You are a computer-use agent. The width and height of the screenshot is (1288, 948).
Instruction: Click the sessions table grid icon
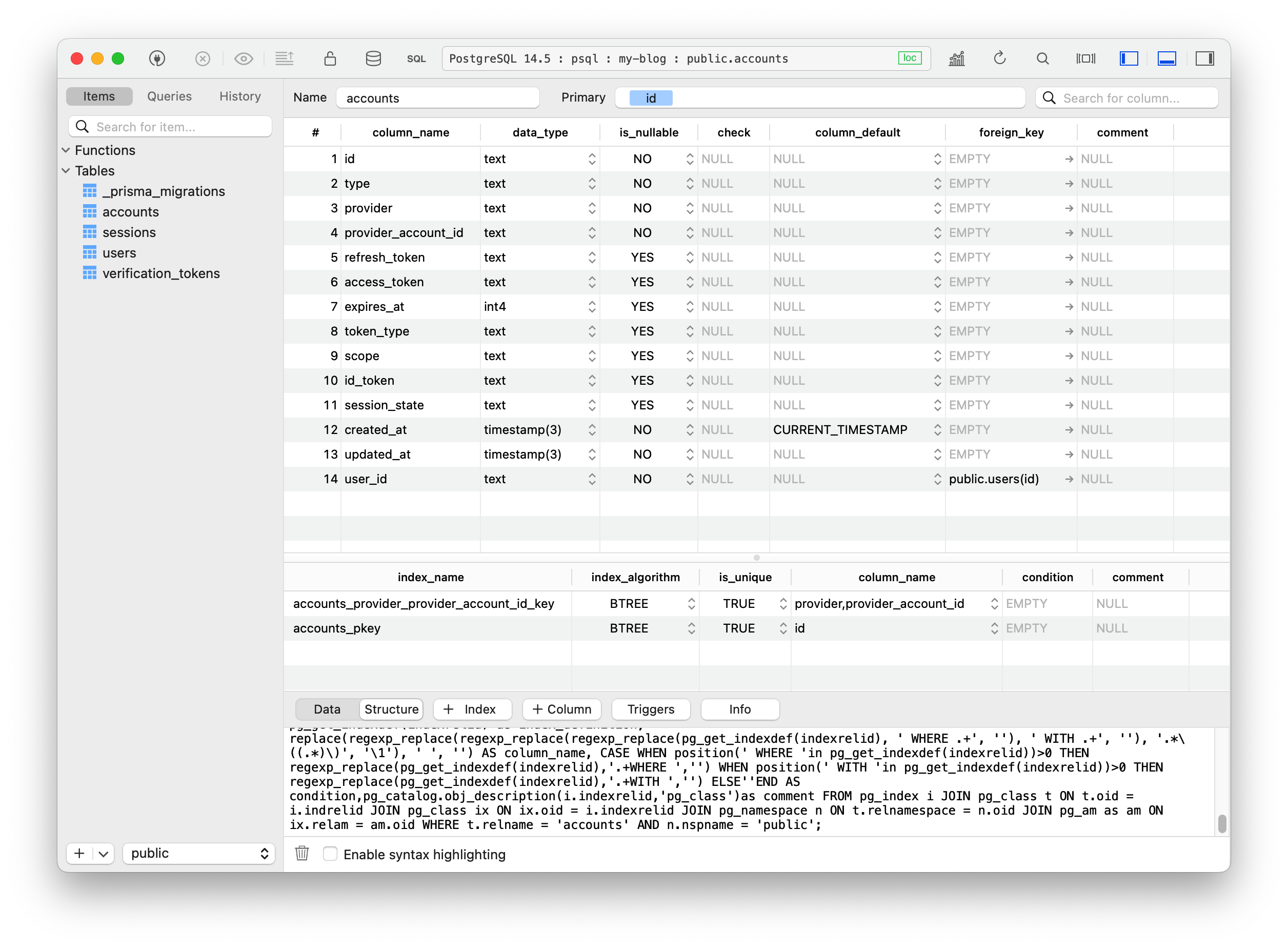(x=89, y=232)
